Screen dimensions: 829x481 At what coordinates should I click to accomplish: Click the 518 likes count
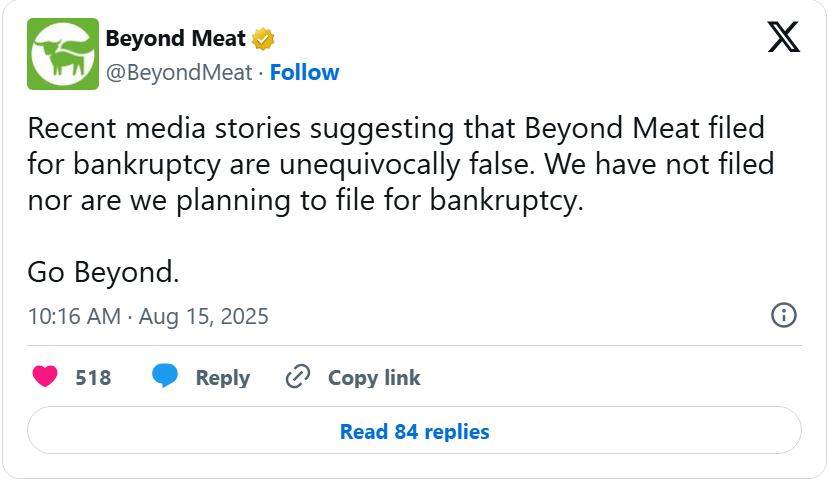[x=93, y=378]
